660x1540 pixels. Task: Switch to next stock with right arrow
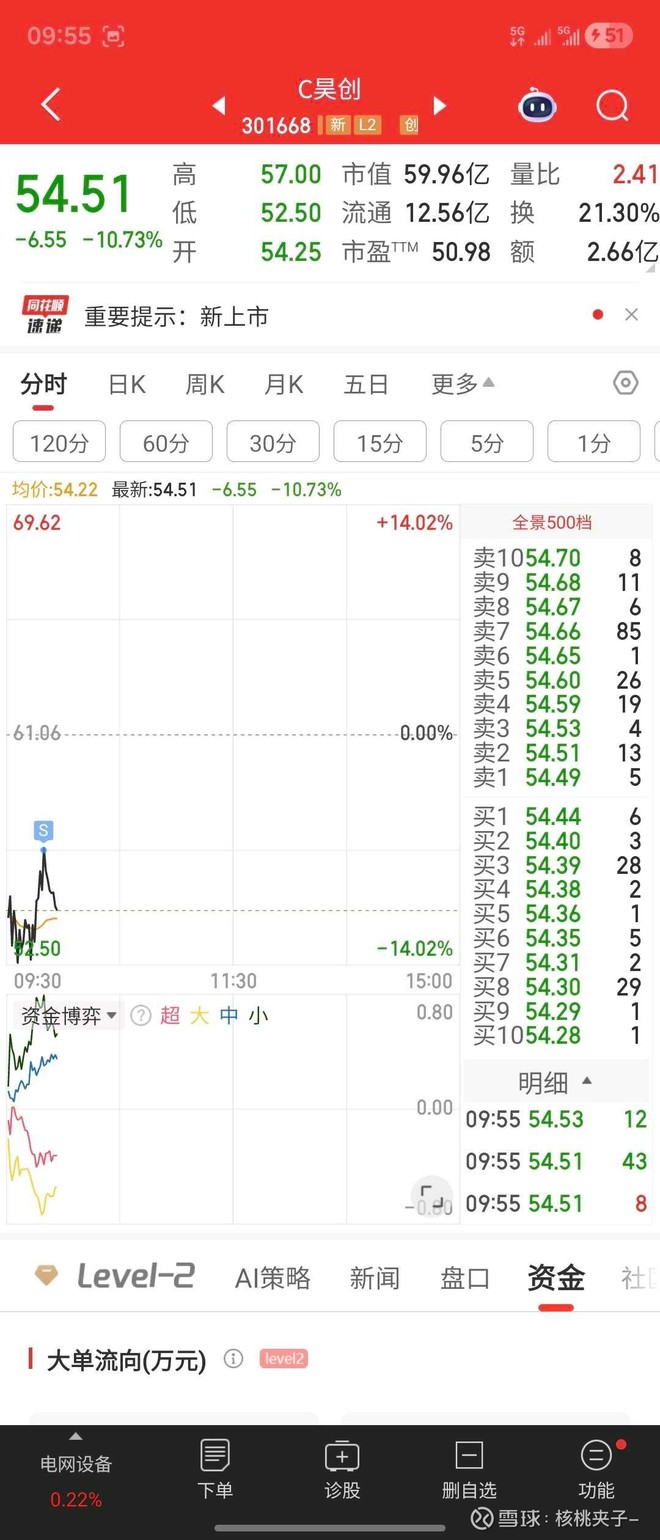(439, 105)
